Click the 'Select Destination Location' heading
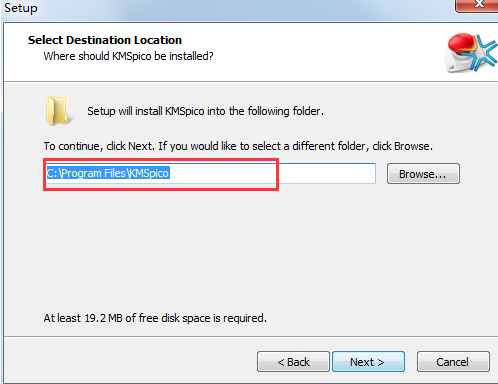Image resolution: width=498 pixels, height=384 pixels. click(105, 40)
